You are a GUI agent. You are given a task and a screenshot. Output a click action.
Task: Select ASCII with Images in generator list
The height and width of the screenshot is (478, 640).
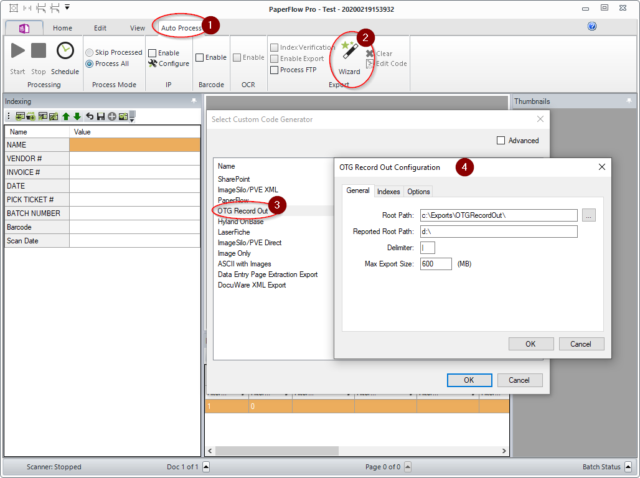(x=244, y=264)
